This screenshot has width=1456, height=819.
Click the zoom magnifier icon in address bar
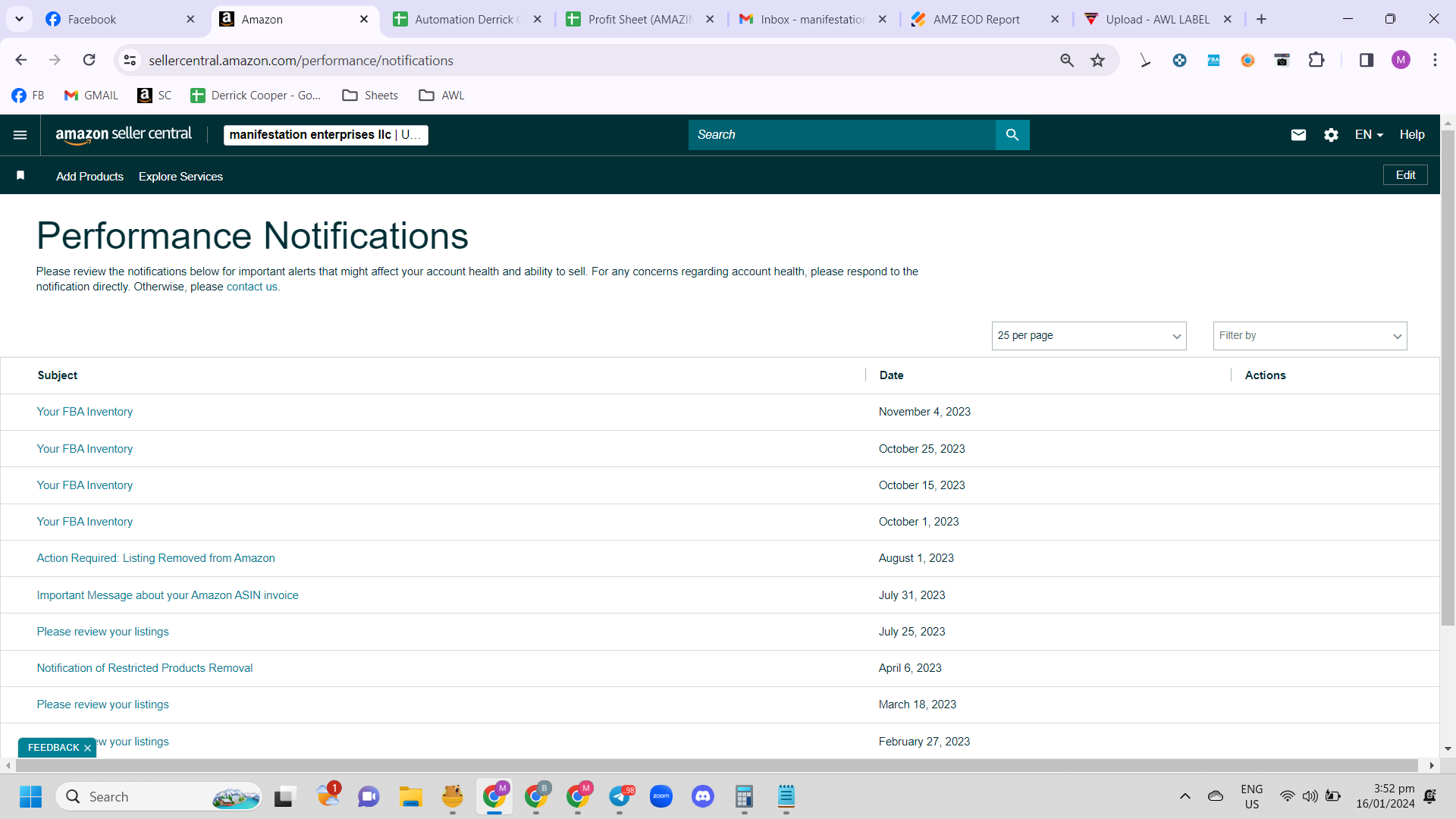click(1067, 60)
